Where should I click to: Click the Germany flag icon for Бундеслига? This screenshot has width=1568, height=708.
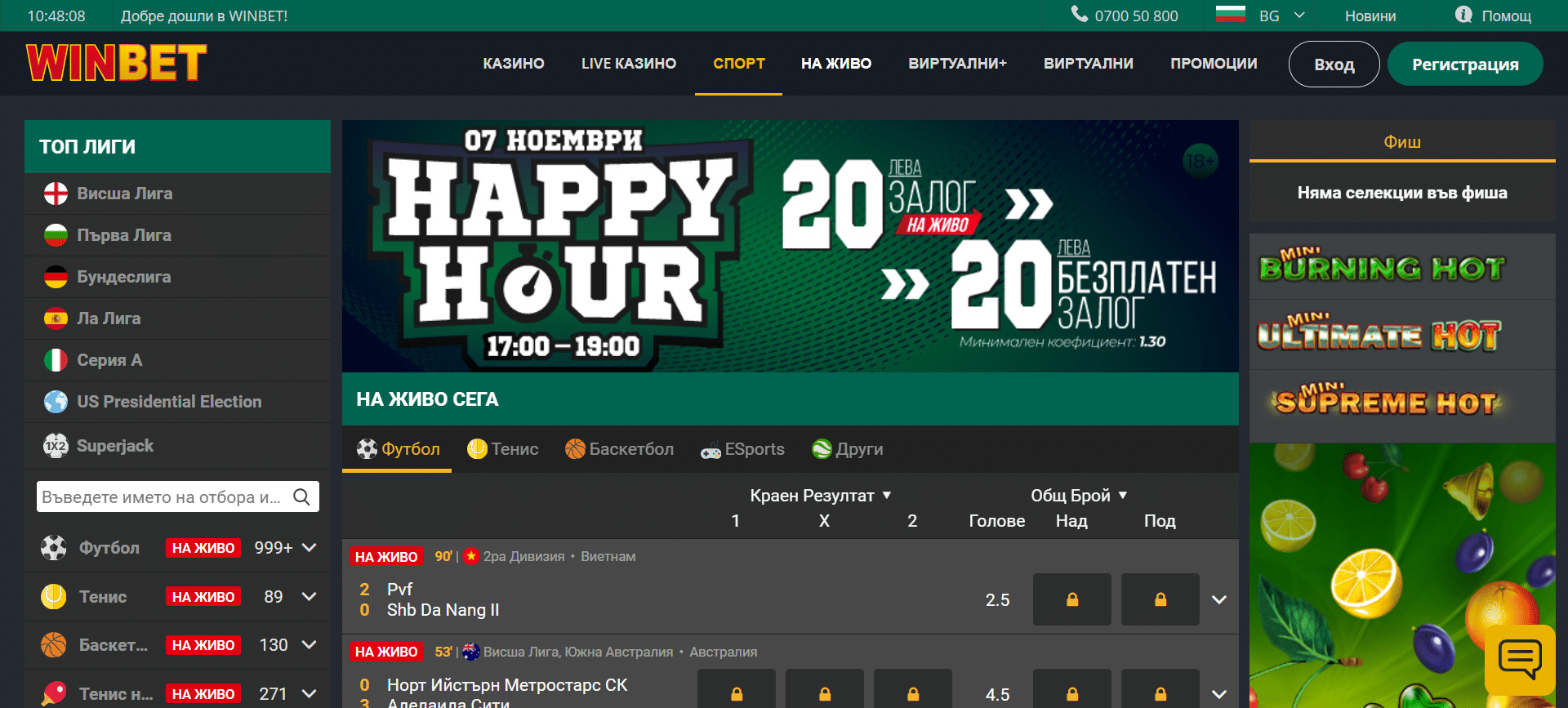(x=56, y=277)
